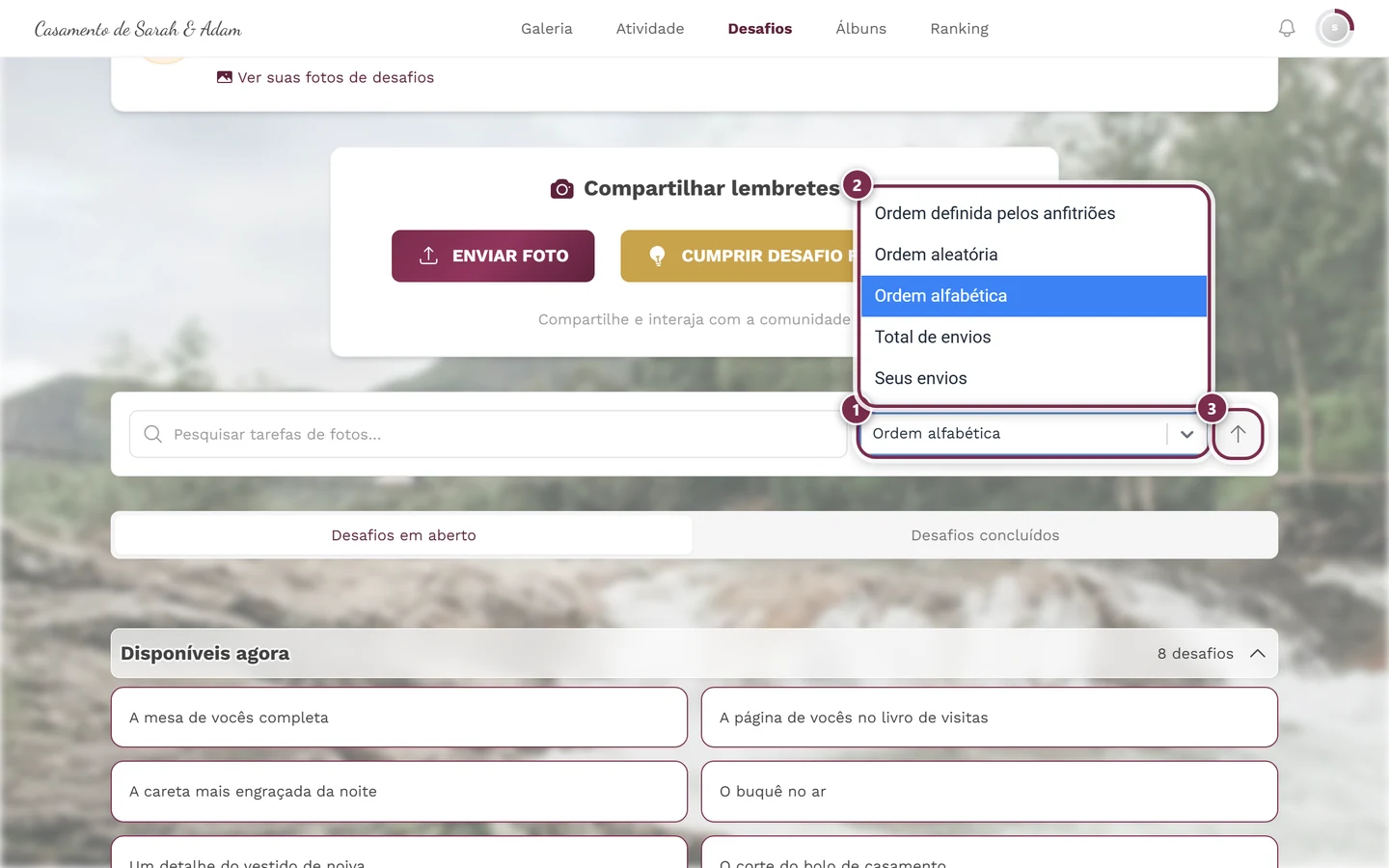The width and height of the screenshot is (1389, 868).
Task: Choose the Ordem aleatória option
Action: point(1034,255)
